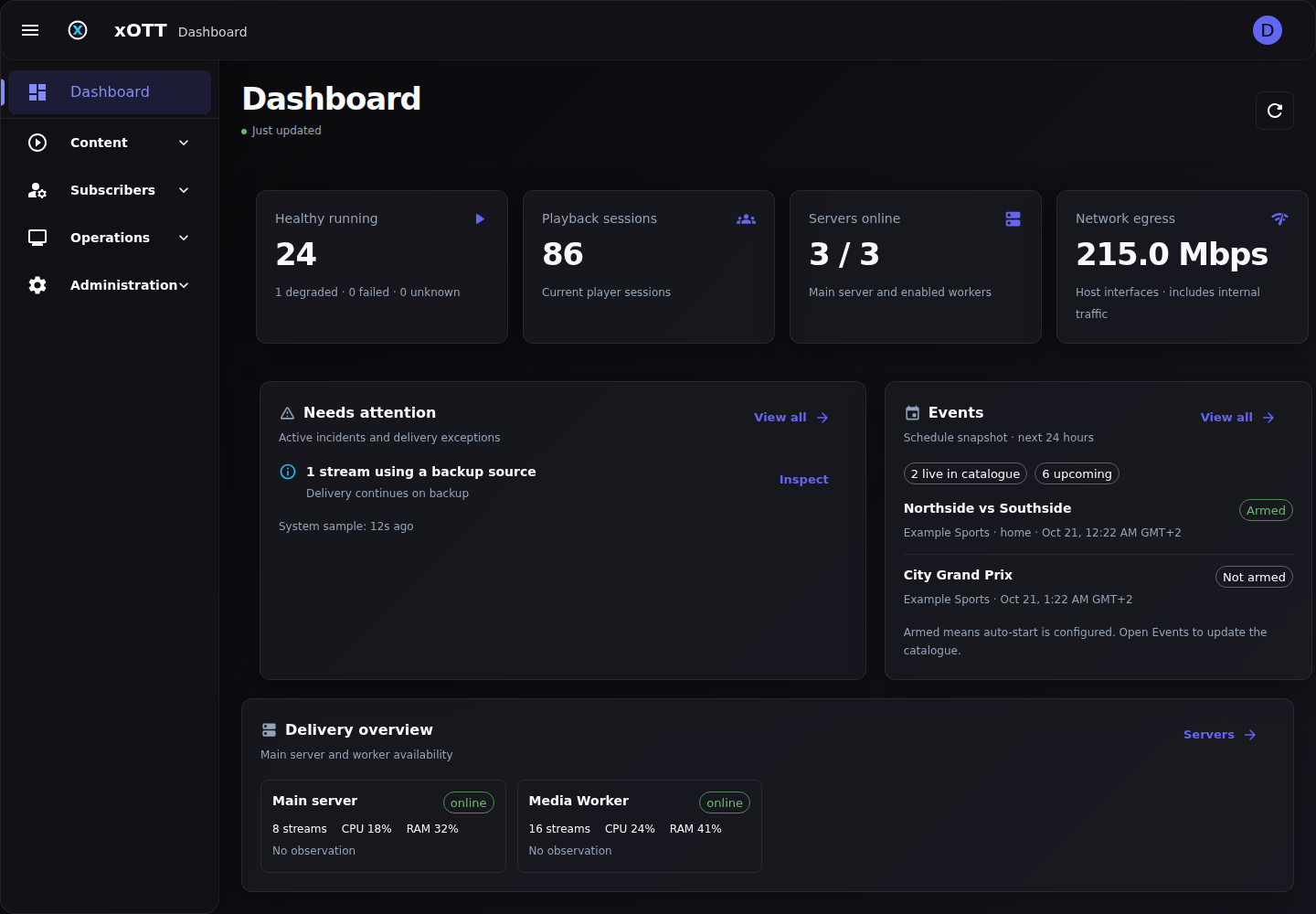
Task: Click the group icon on Playback sessions card
Action: point(747,219)
